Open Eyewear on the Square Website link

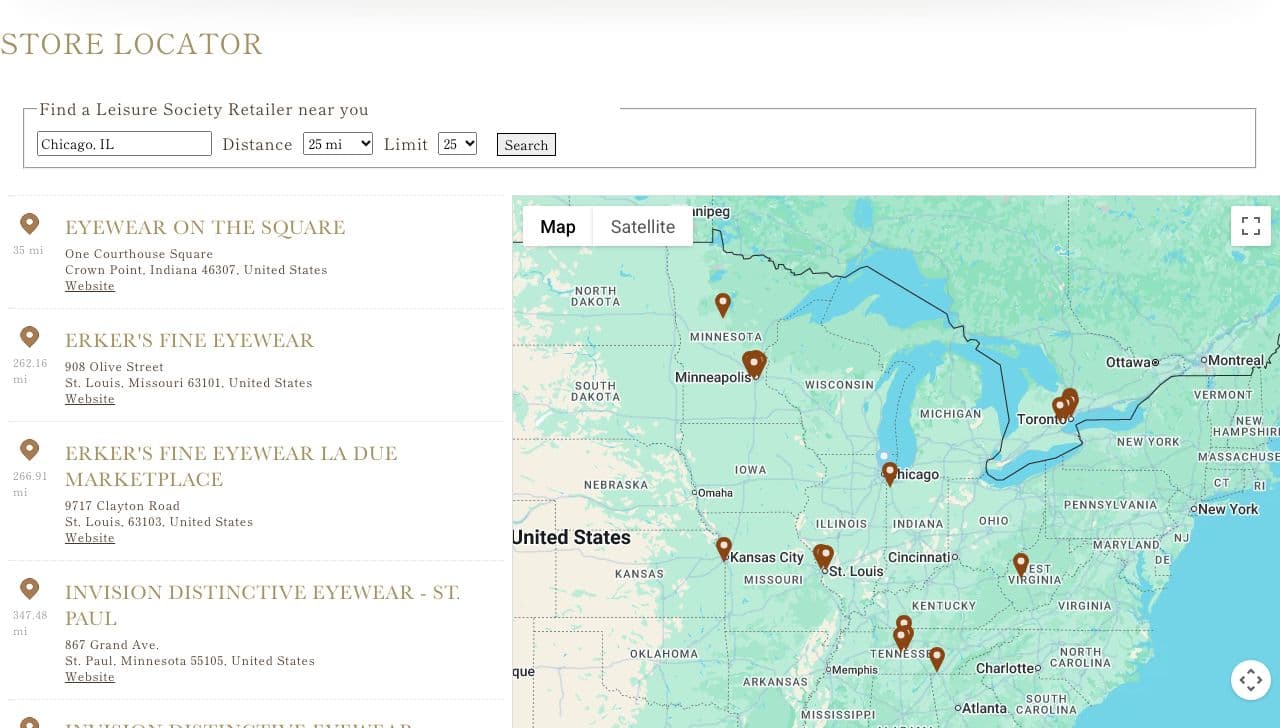pyautogui.click(x=90, y=286)
